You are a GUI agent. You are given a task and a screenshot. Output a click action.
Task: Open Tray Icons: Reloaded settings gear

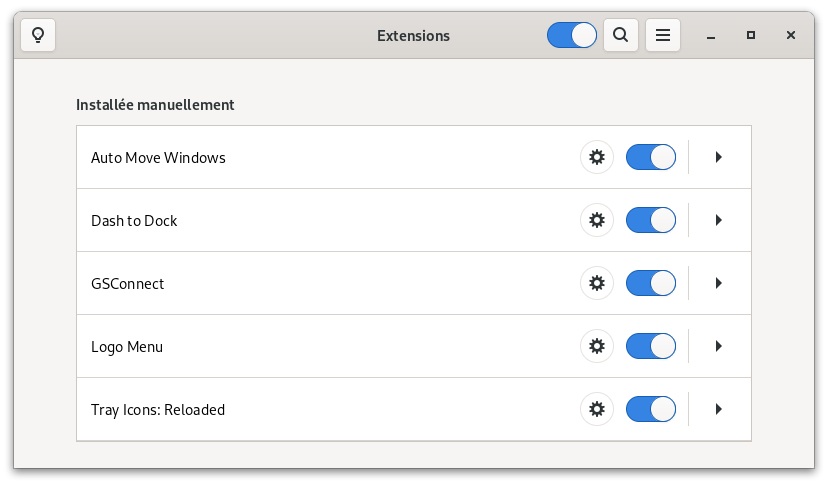(597, 409)
